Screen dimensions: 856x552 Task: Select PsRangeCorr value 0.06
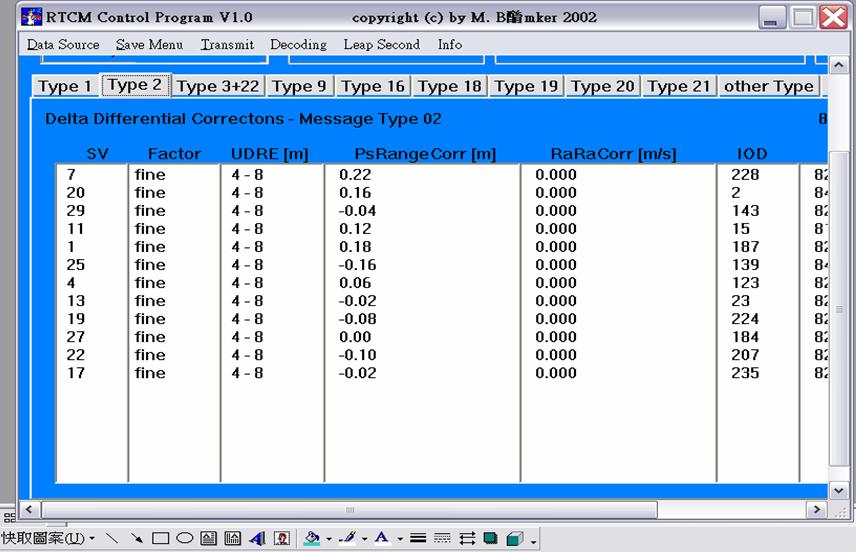pyautogui.click(x=355, y=283)
